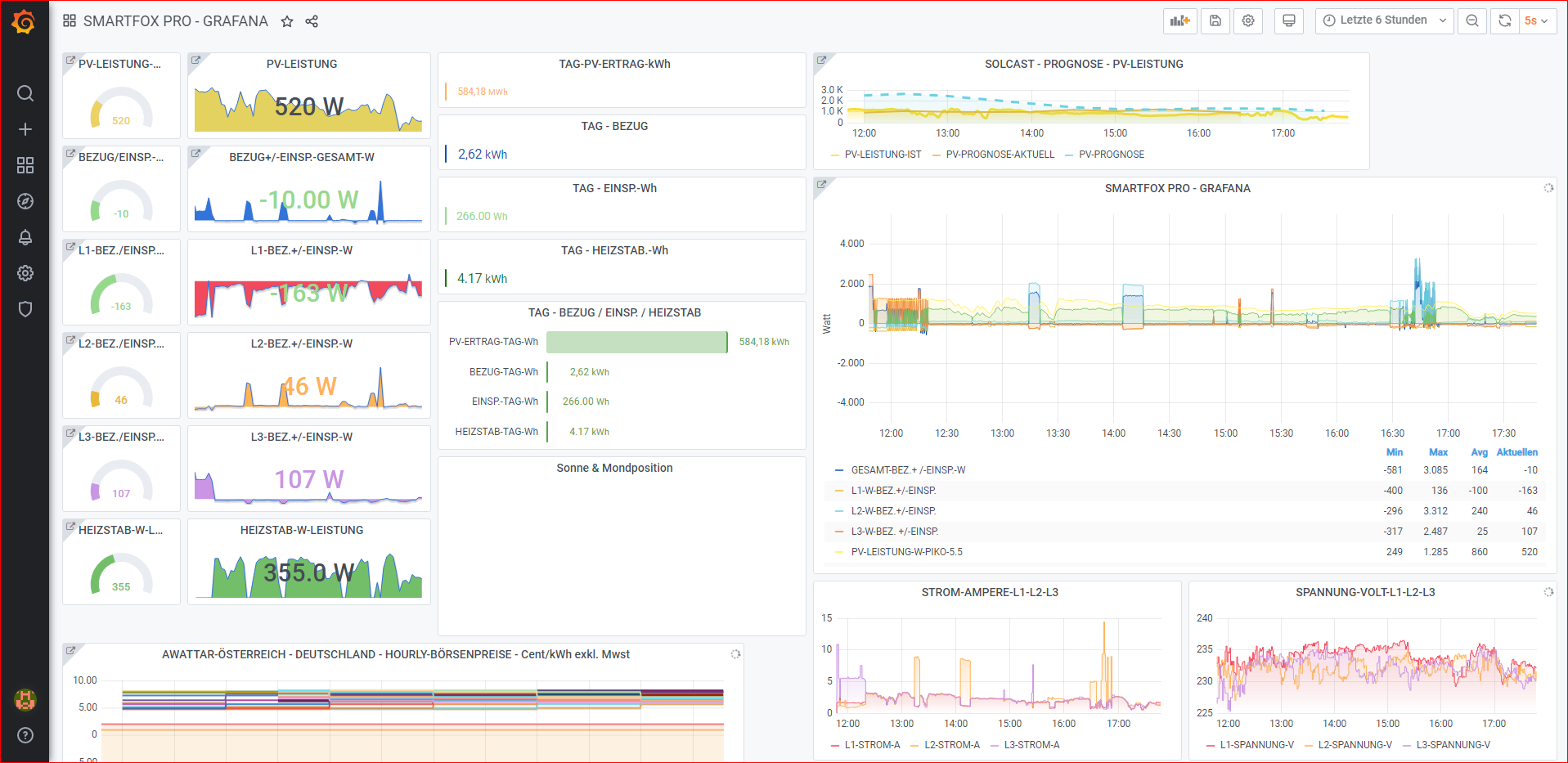The height and width of the screenshot is (763, 1568).
Task: Toggle L1-STROM-A series visibility
Action: coord(872,745)
